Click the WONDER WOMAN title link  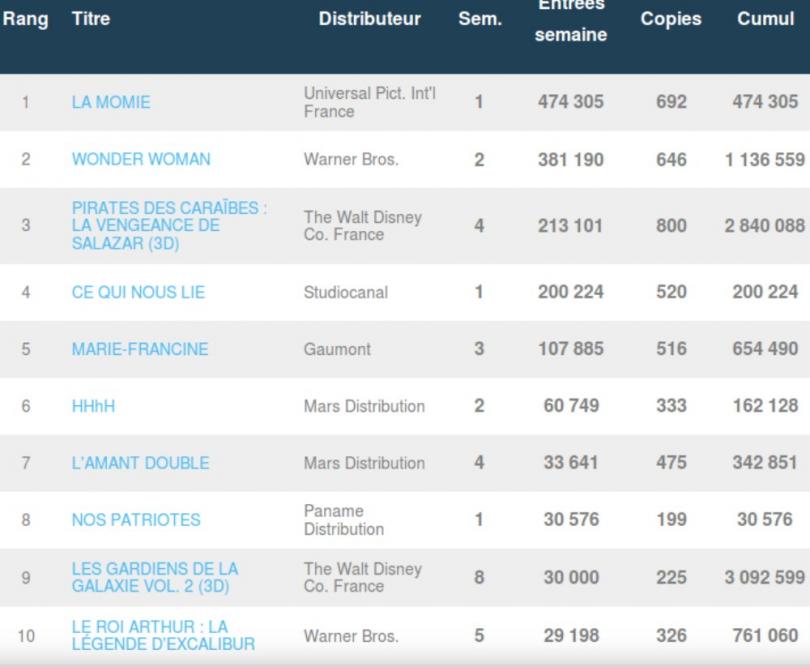141,159
